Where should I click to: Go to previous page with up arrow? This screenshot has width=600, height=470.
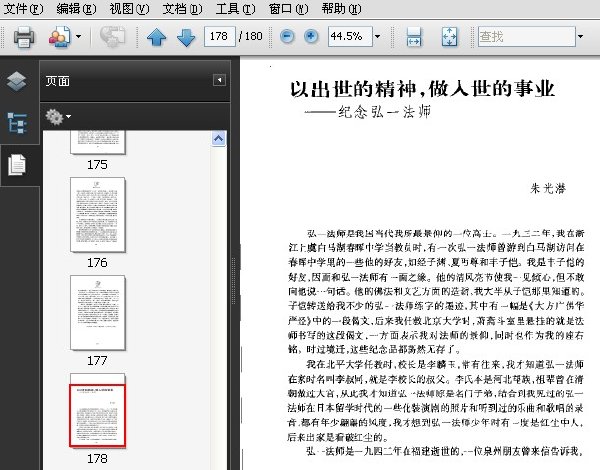[157, 38]
